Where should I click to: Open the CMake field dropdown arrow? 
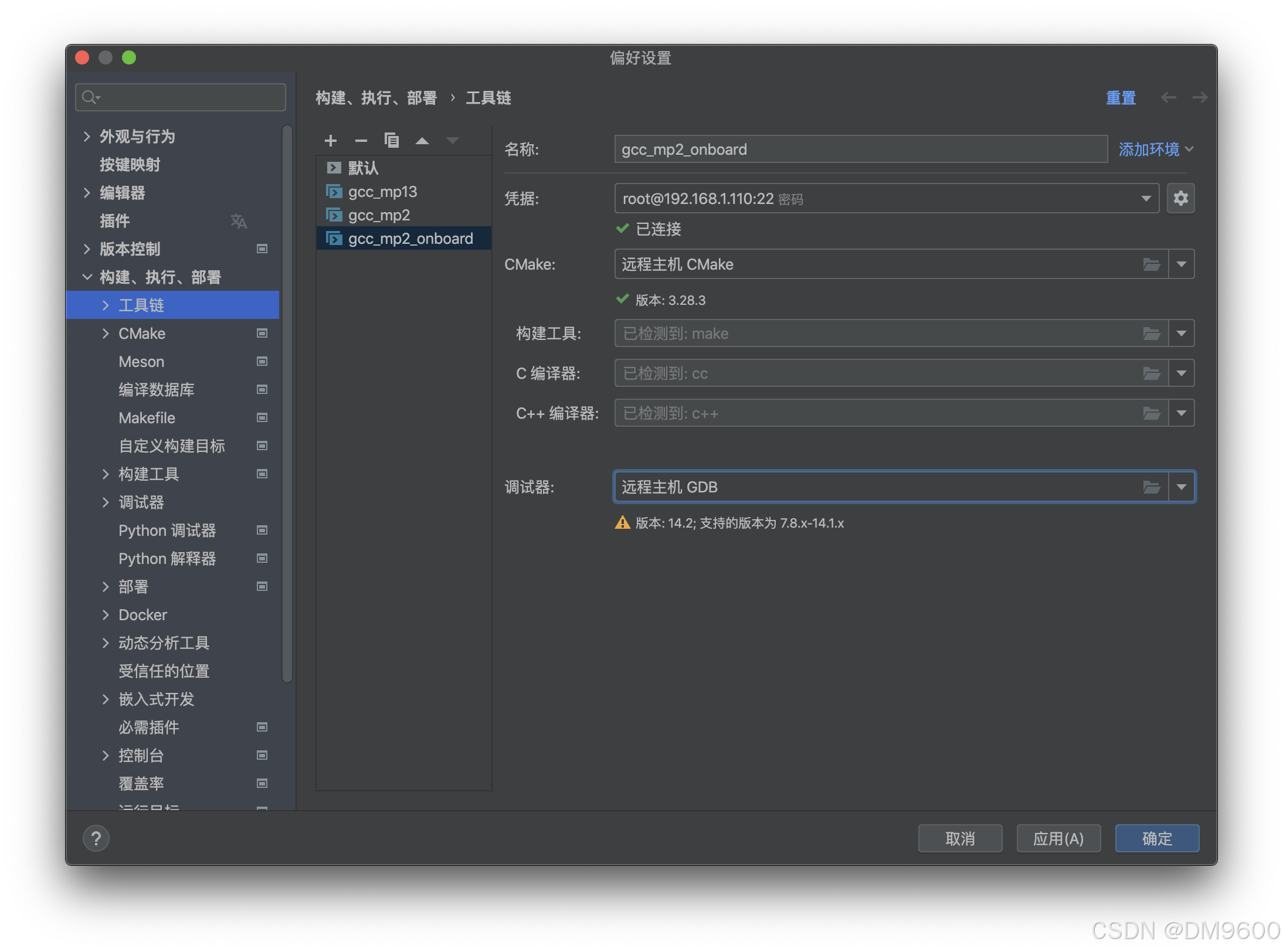click(1181, 264)
